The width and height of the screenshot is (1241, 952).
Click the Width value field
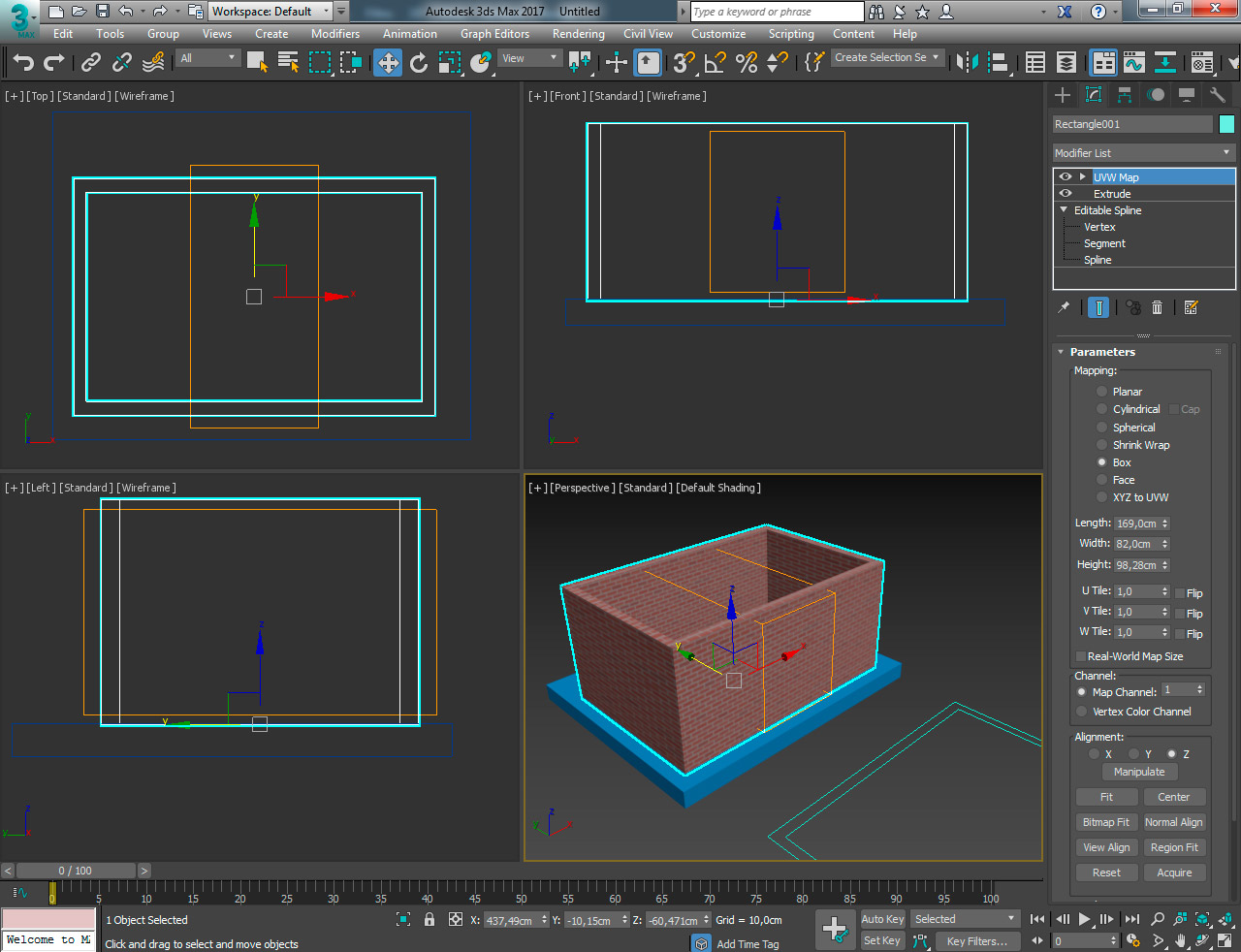tap(1136, 544)
